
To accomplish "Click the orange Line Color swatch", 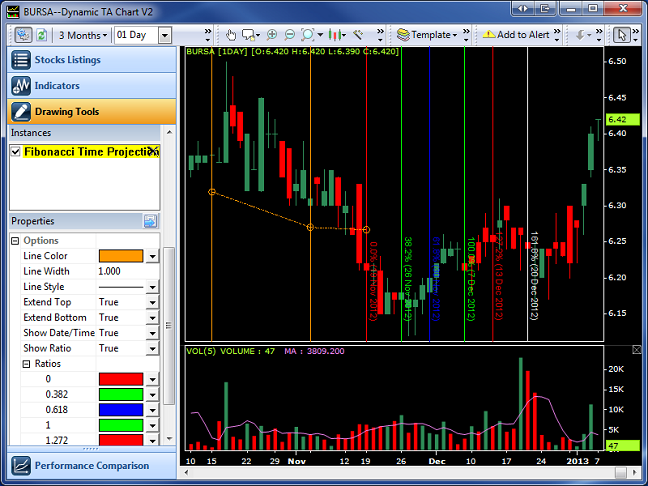I will pos(121,256).
